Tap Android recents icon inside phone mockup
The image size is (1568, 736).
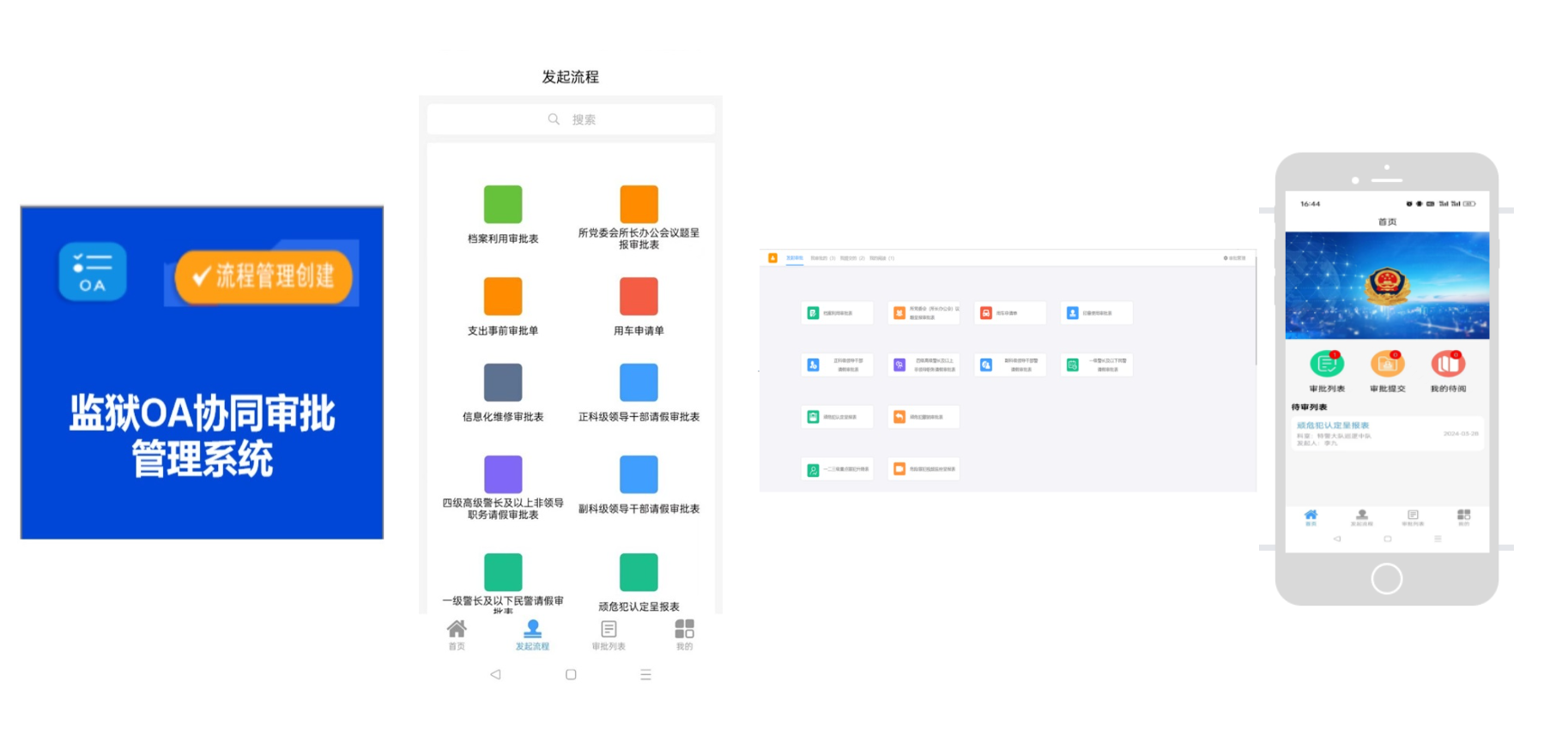click(1438, 539)
